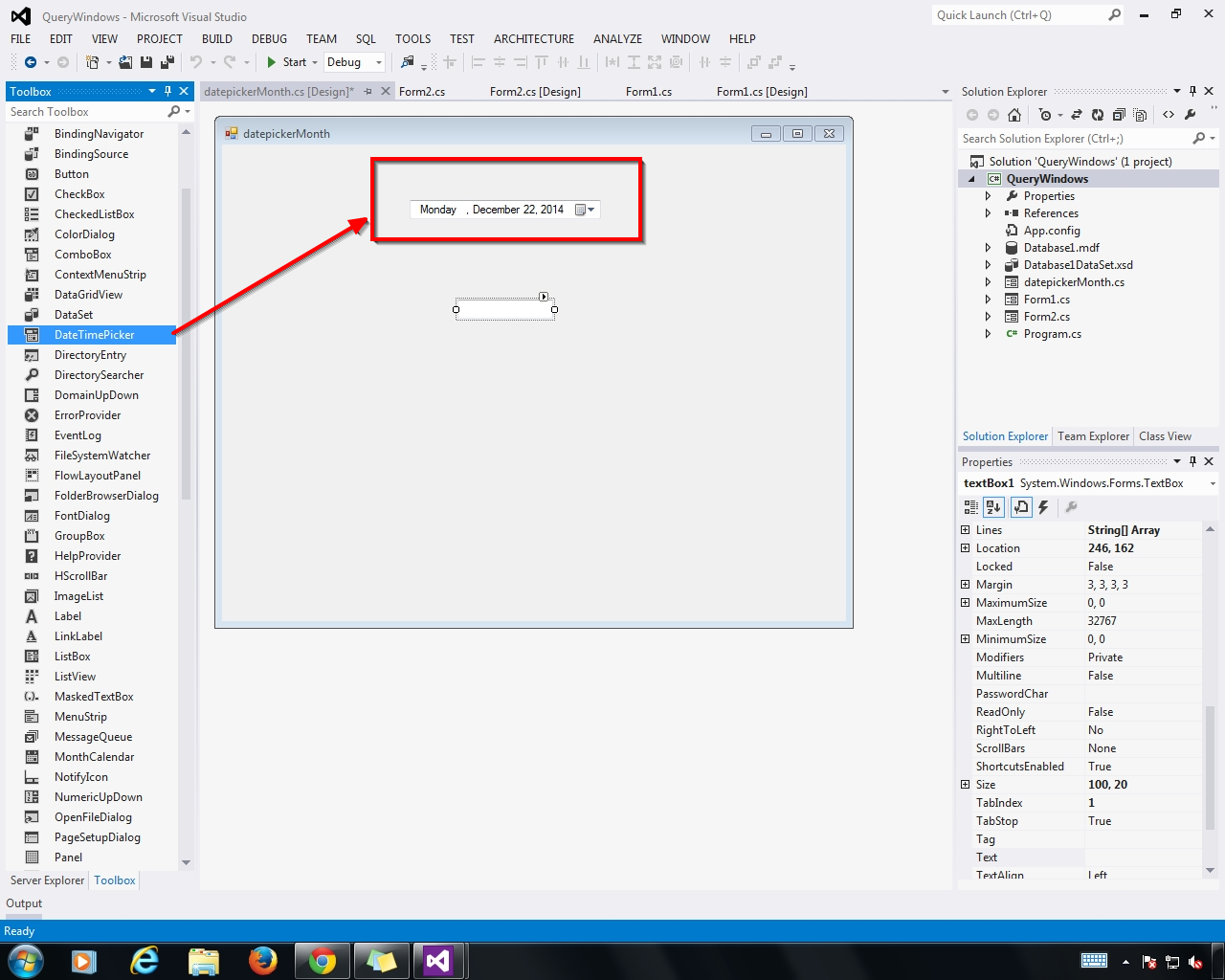Open Windows Explorer folder on taskbar
Screen dimensions: 1225x980
[x=203, y=960]
